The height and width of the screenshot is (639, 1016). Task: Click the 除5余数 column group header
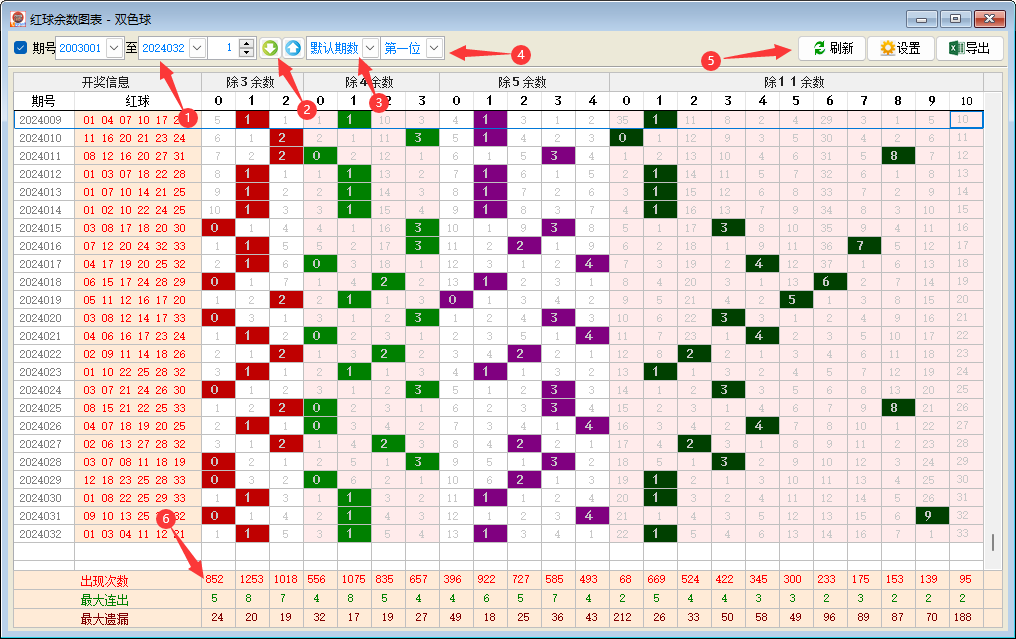click(x=524, y=82)
